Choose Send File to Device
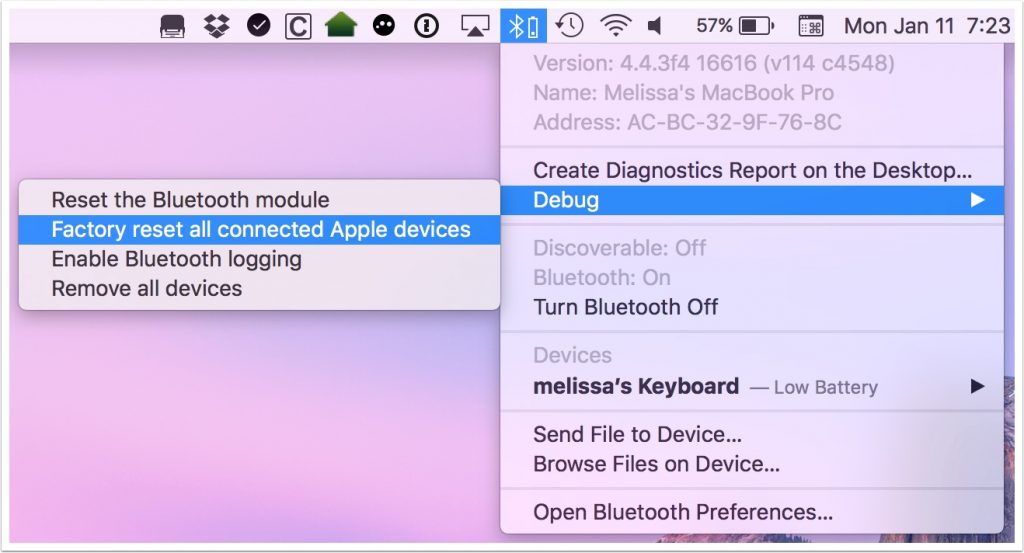The image size is (1024, 553). pos(637,435)
